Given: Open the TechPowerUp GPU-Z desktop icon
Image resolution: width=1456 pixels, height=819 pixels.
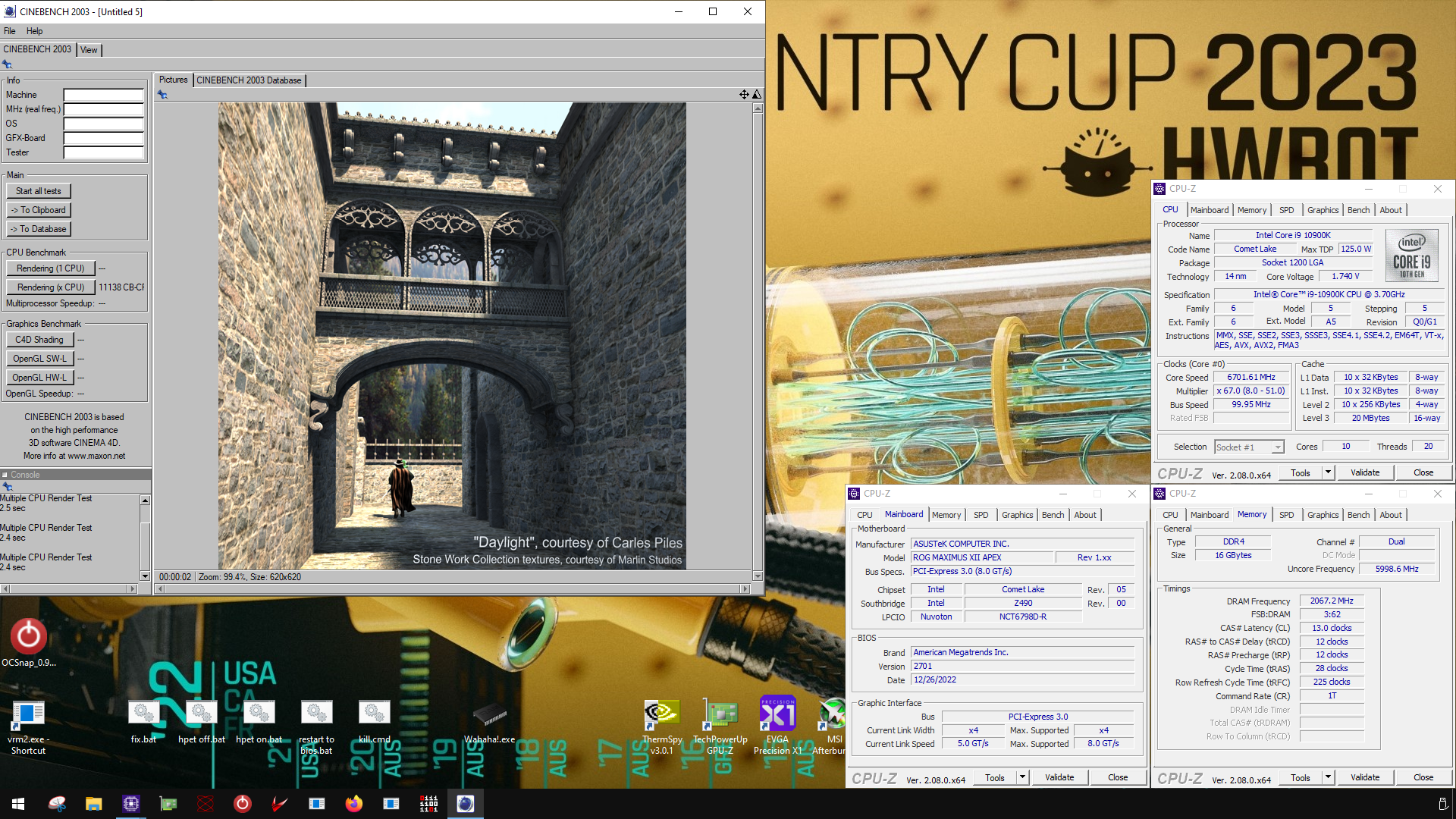Looking at the screenshot, I should pos(720,726).
